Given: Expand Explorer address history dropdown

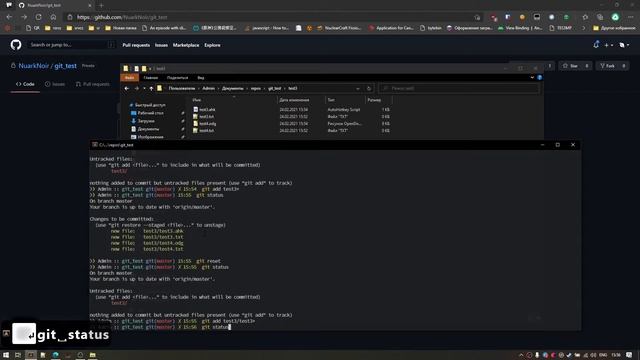Looking at the screenshot, I should (358, 88).
